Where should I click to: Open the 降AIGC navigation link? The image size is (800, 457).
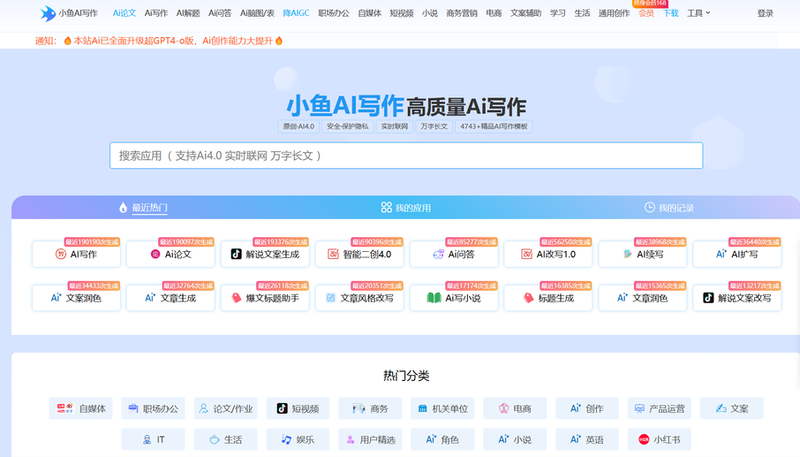[296, 13]
